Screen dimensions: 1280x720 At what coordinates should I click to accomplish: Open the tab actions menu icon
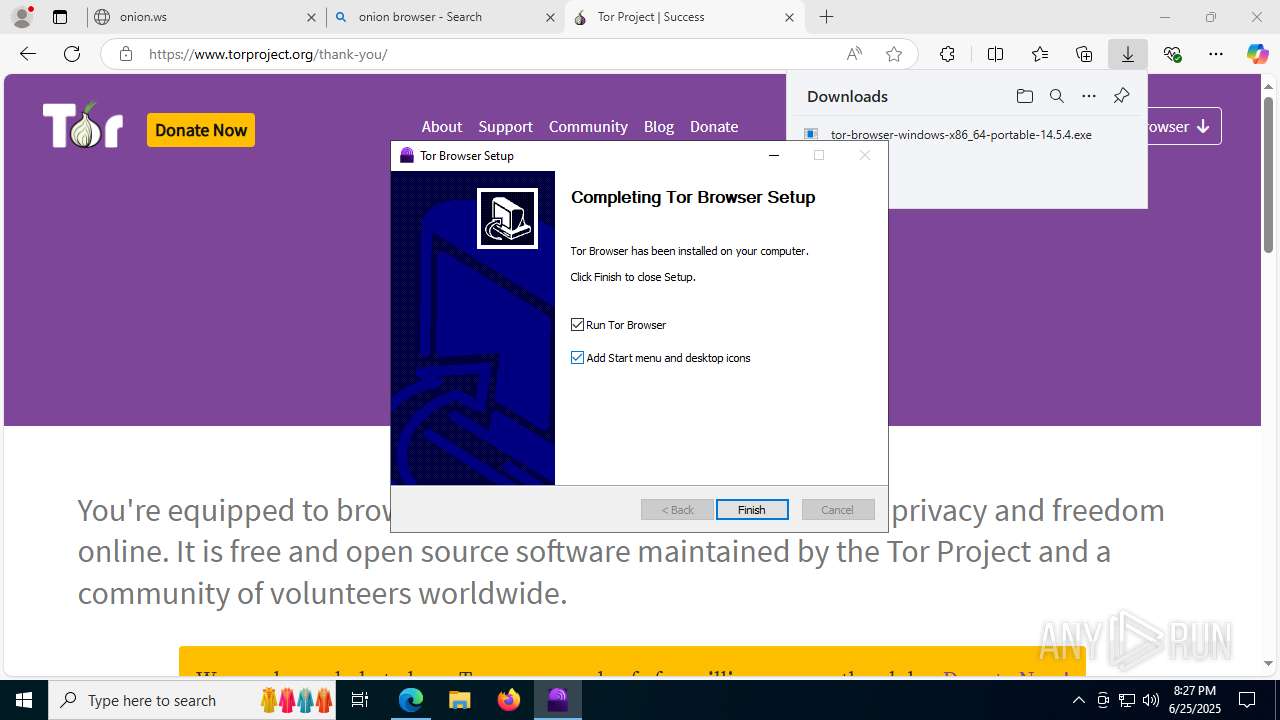point(60,17)
